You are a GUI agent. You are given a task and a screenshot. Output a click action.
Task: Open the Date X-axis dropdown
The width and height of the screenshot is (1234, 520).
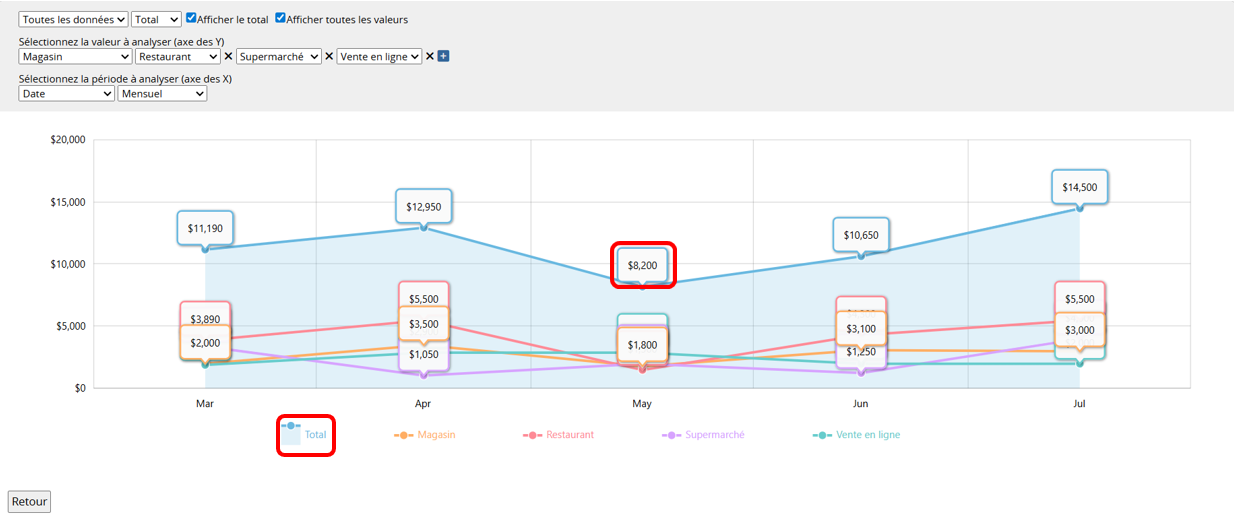click(66, 93)
